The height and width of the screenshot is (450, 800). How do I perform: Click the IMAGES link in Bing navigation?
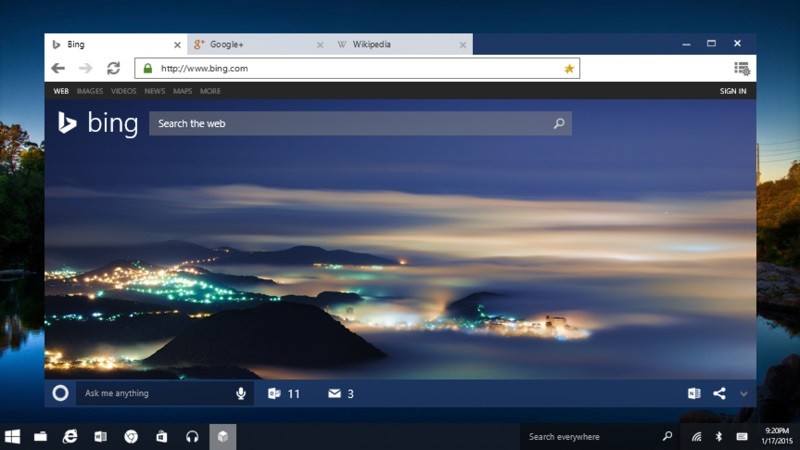coord(90,91)
